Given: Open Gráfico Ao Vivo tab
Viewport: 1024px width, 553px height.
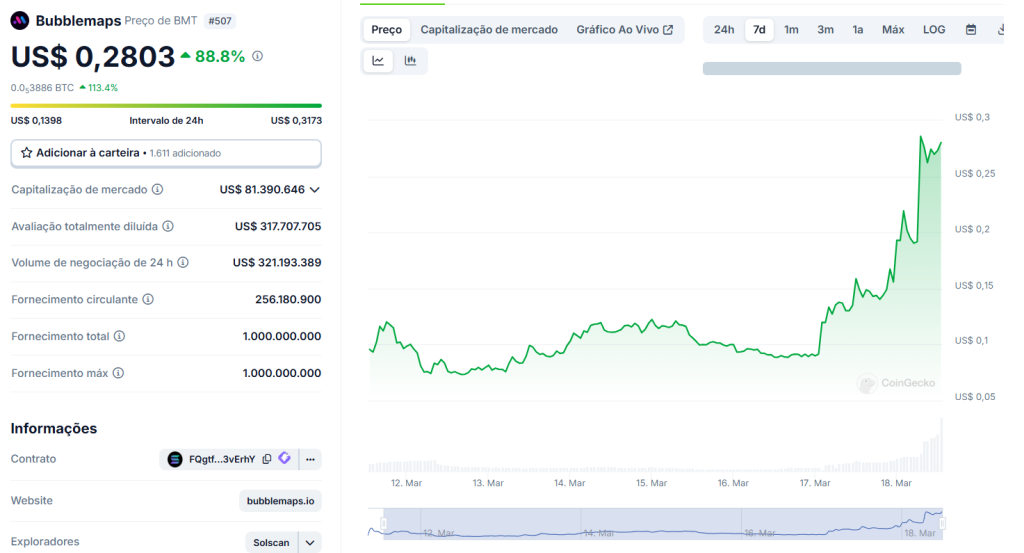Looking at the screenshot, I should pos(624,29).
